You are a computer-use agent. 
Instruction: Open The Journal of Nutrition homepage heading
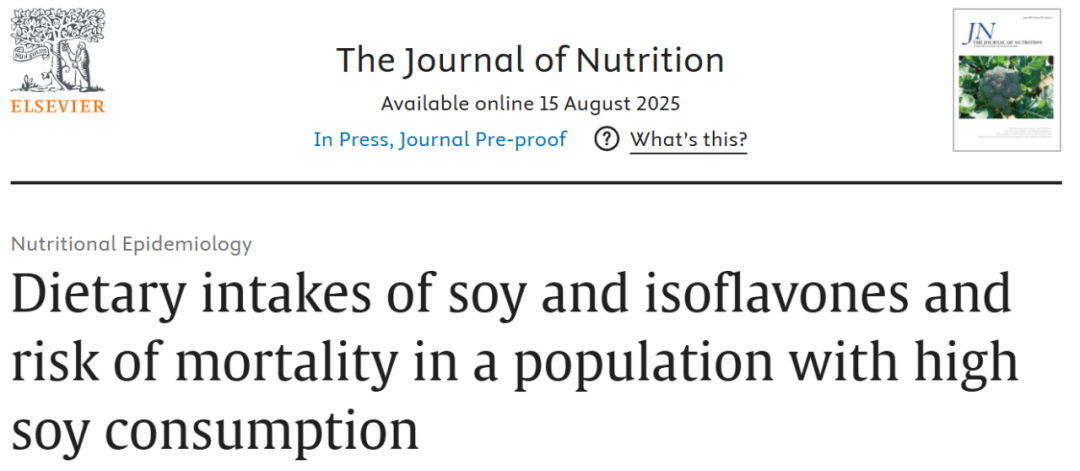[x=530, y=60]
